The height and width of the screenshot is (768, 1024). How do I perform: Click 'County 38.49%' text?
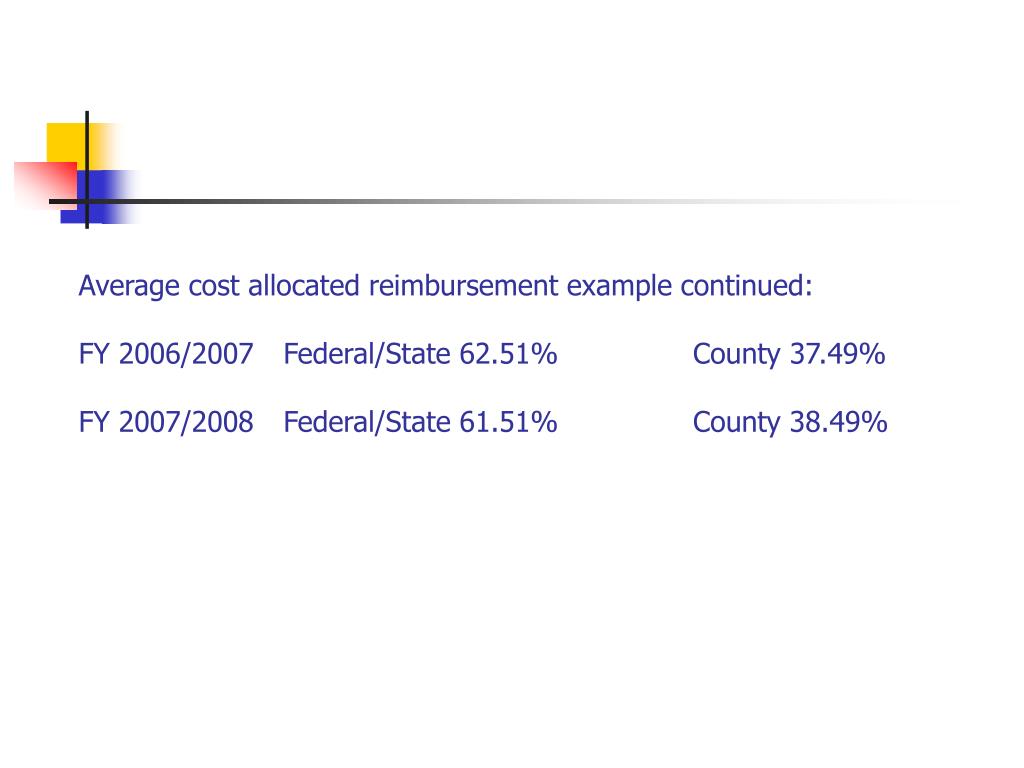[x=790, y=422]
